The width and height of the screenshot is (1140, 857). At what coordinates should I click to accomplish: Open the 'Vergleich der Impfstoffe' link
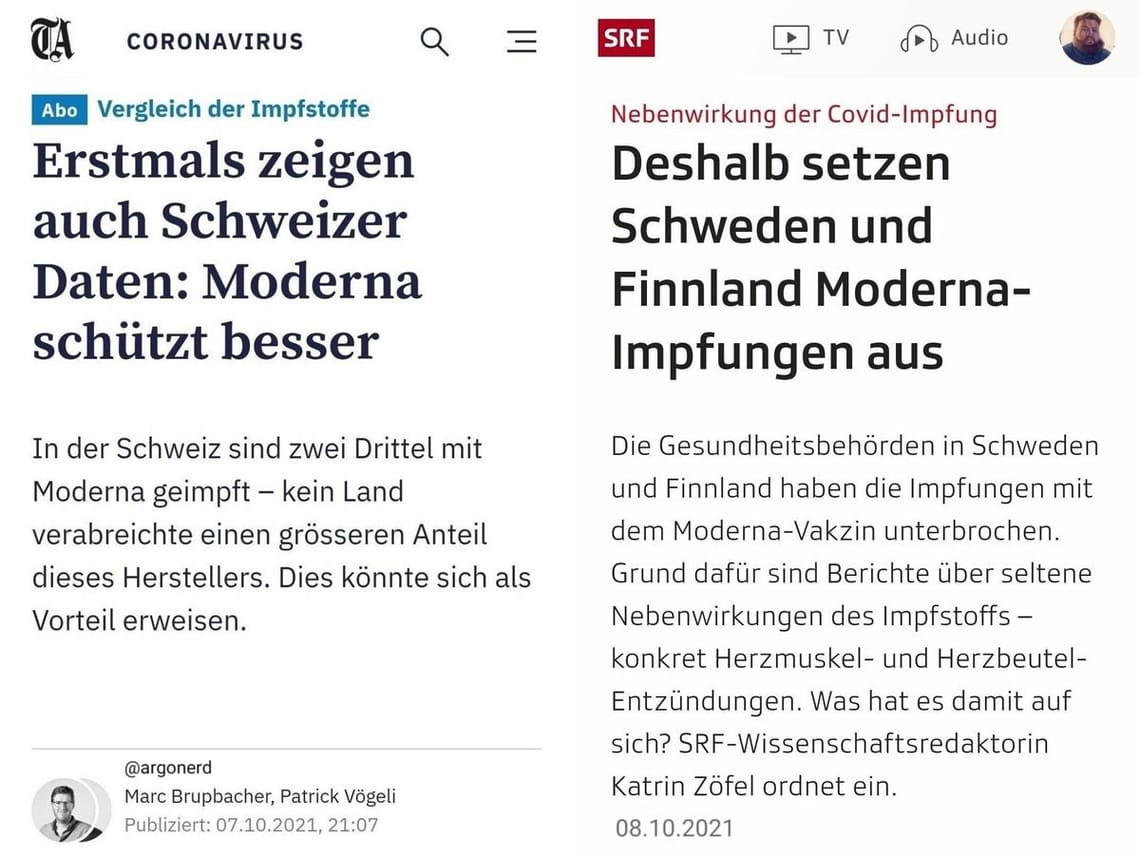click(237, 109)
